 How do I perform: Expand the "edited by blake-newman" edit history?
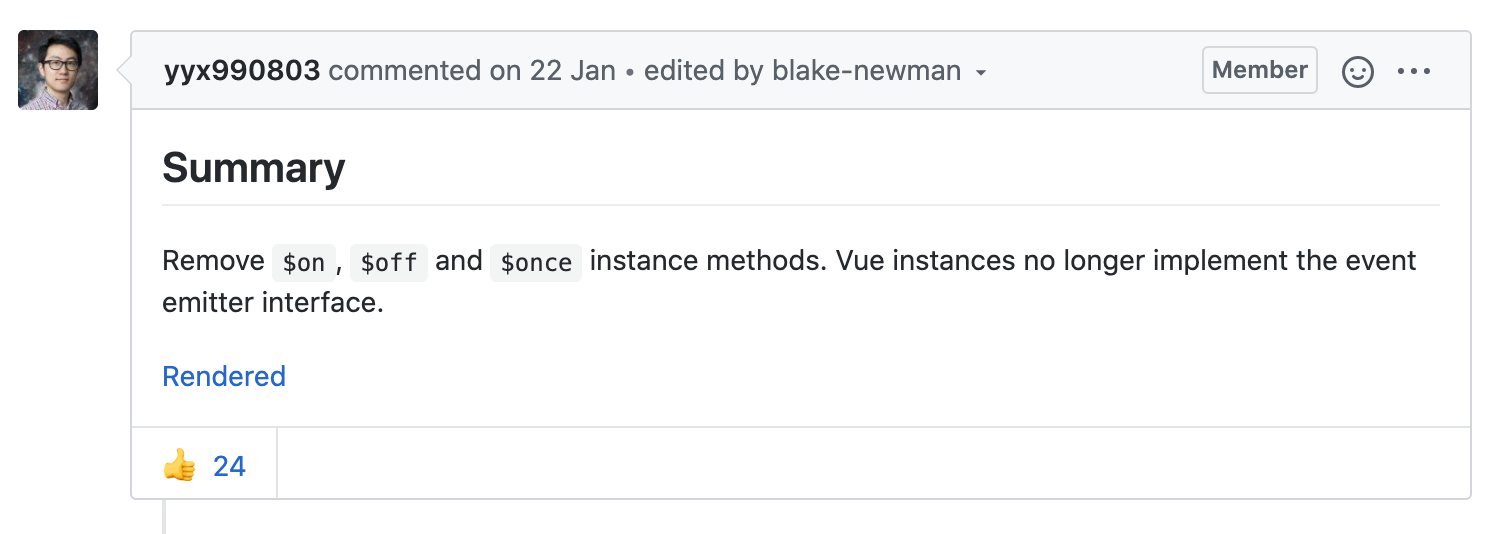(x=802, y=71)
